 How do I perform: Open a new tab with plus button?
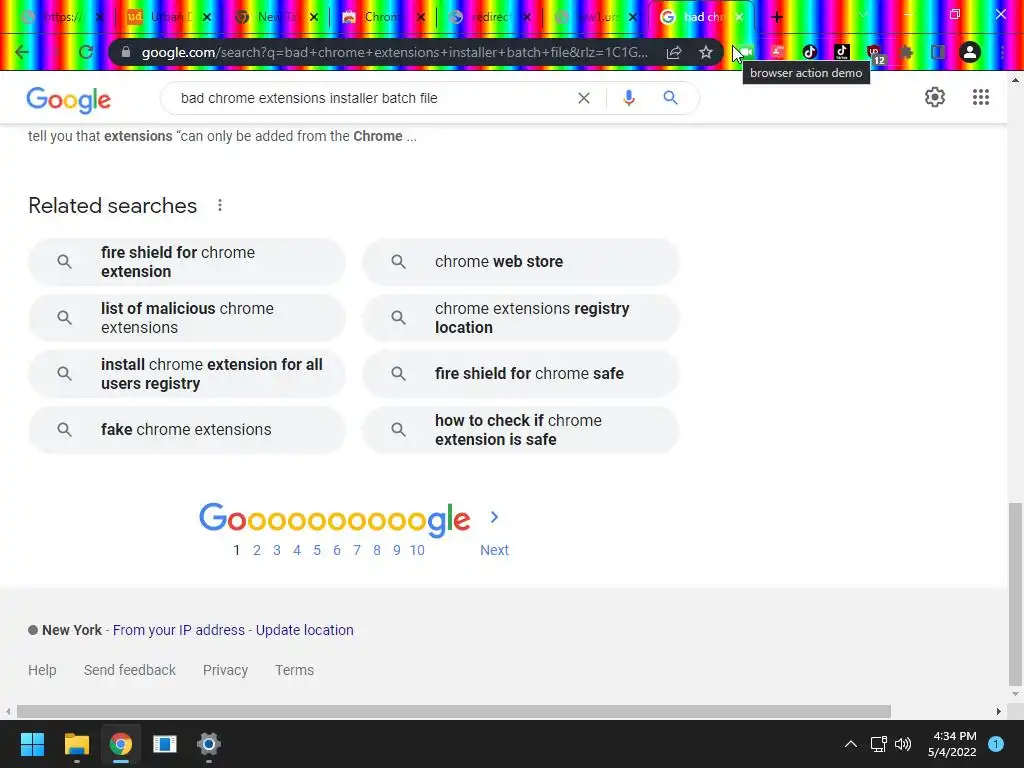776,17
